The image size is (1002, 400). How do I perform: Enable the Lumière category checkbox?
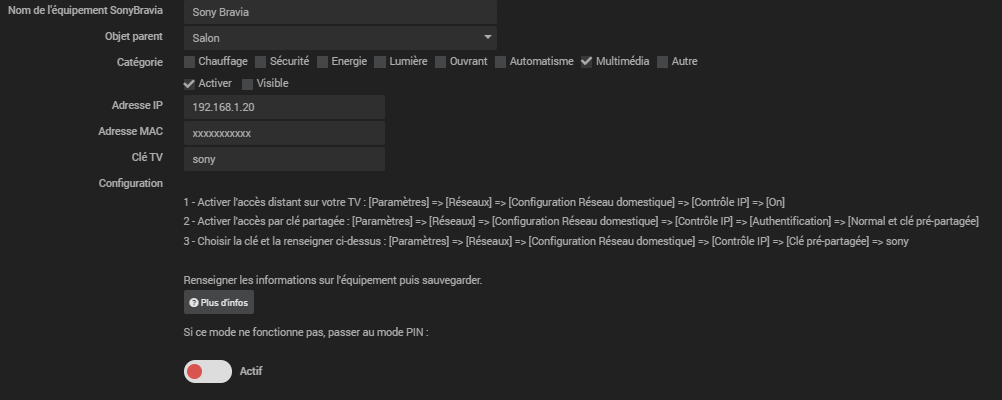(380, 62)
